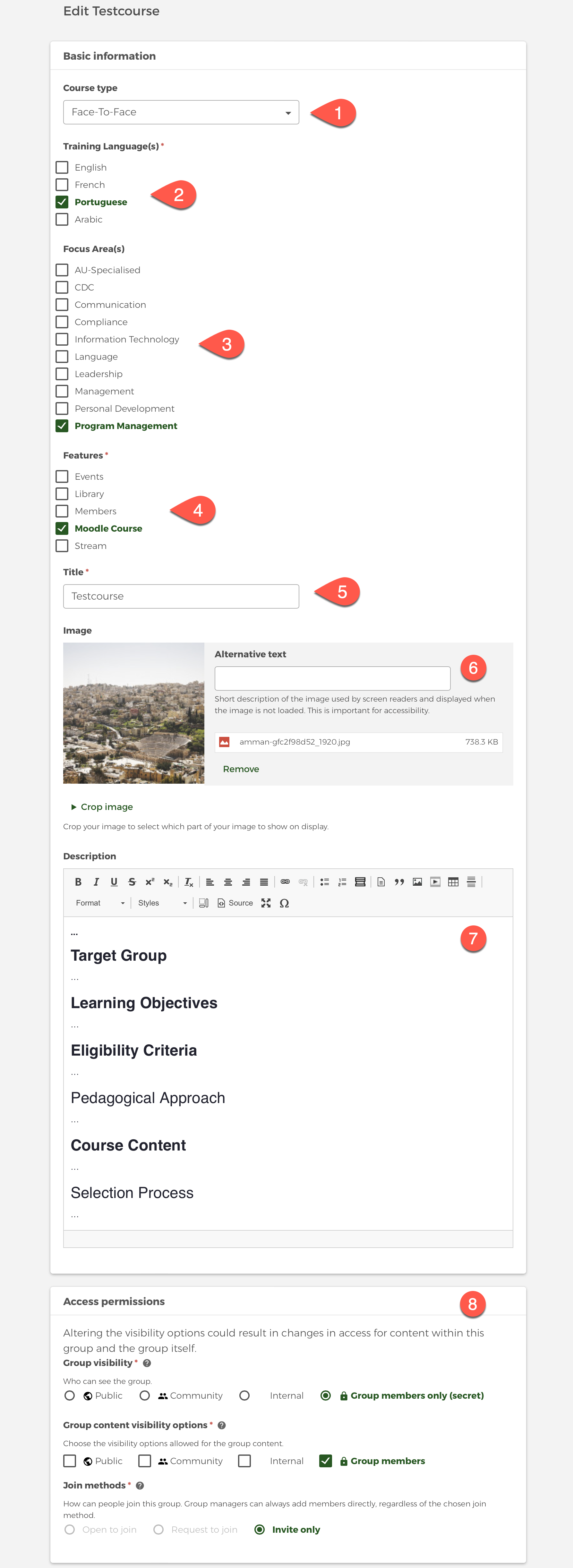The width and height of the screenshot is (573, 1568).
Task: Align text right in Description
Action: pos(246,882)
